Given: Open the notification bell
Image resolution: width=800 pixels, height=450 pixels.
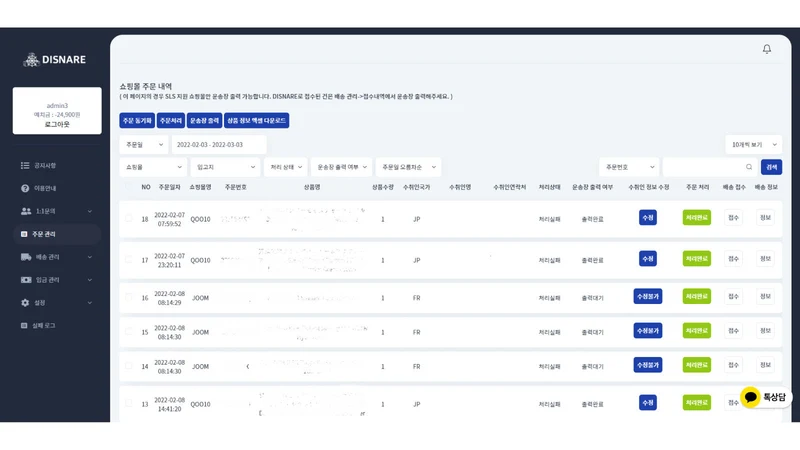Looking at the screenshot, I should pos(766,49).
